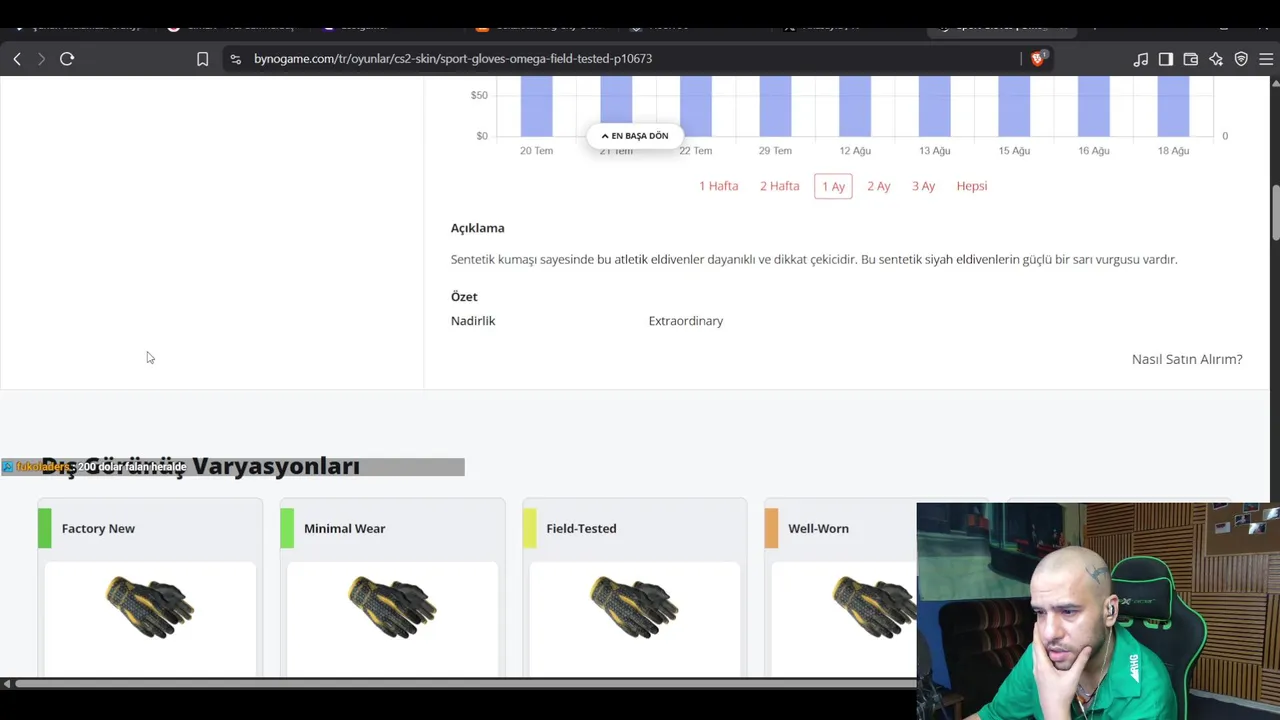
Task: Open the Well-Worn variation card title
Action: [818, 528]
